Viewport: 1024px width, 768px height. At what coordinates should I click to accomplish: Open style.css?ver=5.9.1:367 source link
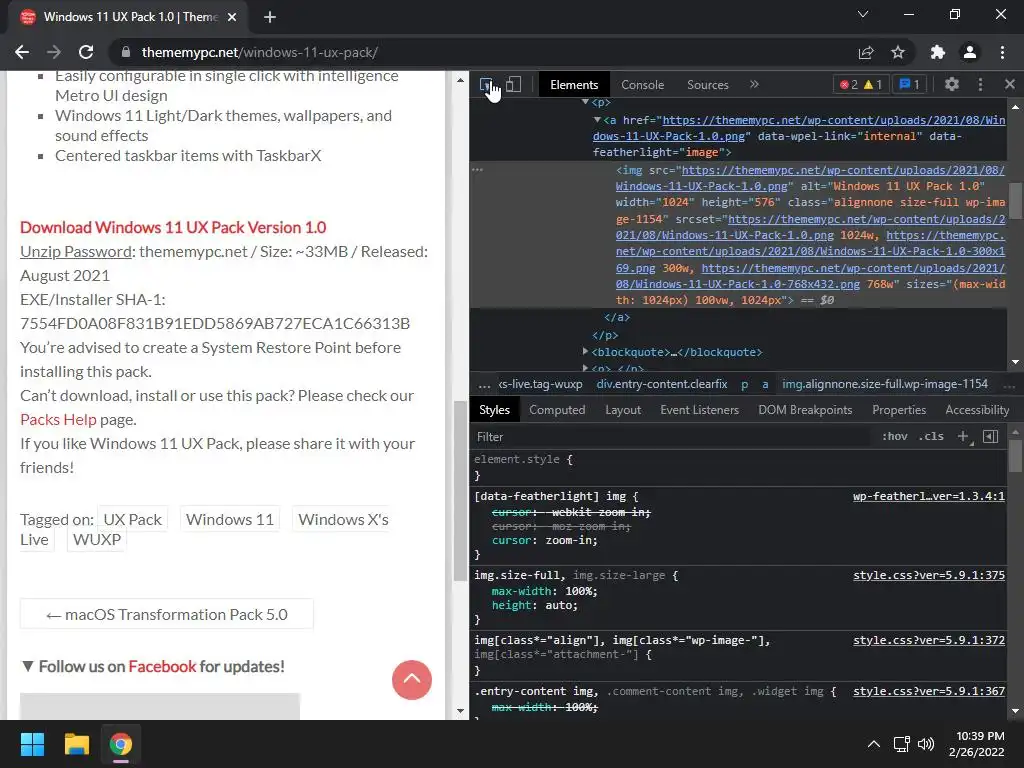point(929,691)
